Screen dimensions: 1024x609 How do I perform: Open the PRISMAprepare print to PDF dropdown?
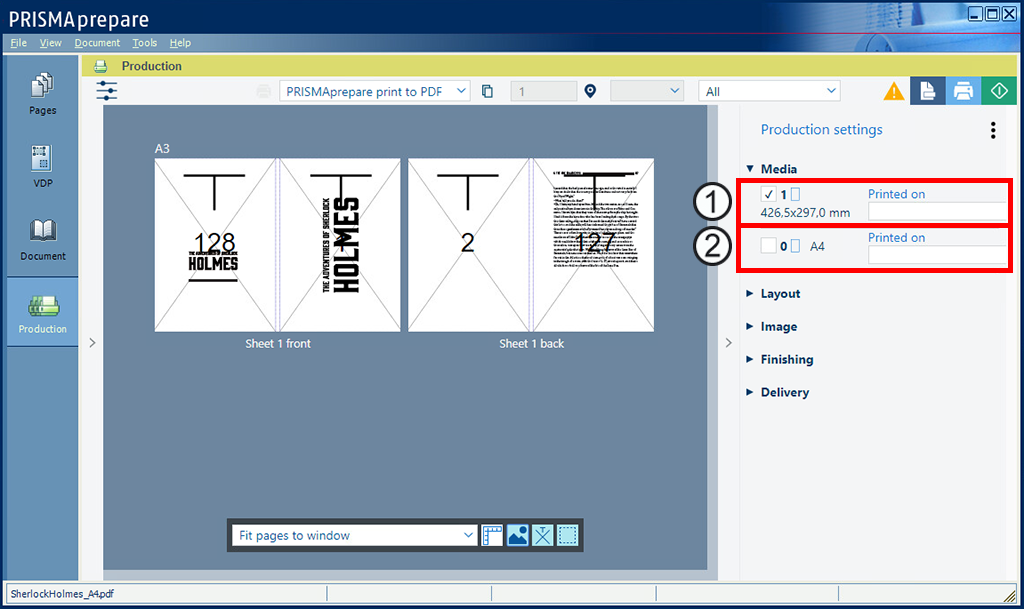pos(375,91)
